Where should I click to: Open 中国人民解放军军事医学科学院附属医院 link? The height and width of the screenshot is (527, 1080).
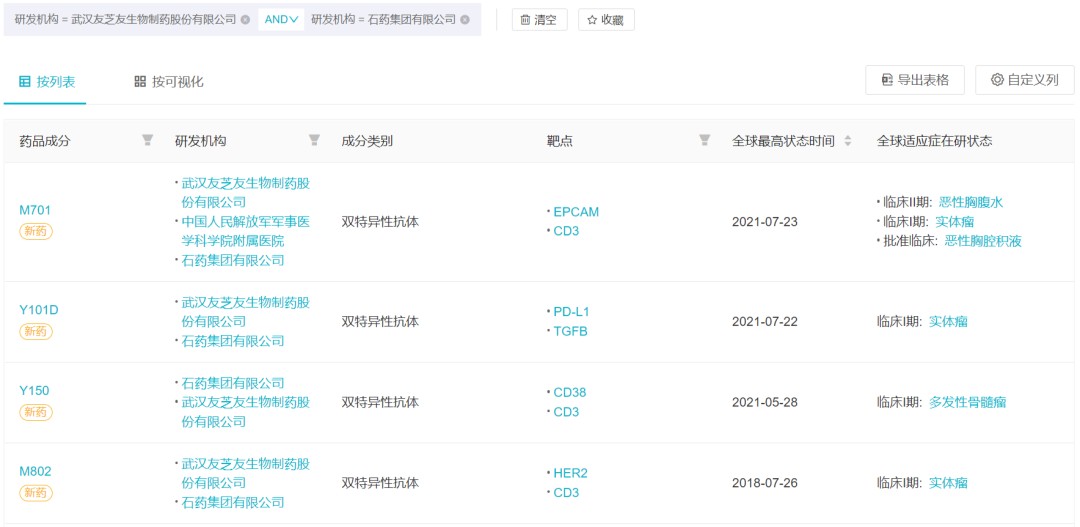tap(245, 231)
